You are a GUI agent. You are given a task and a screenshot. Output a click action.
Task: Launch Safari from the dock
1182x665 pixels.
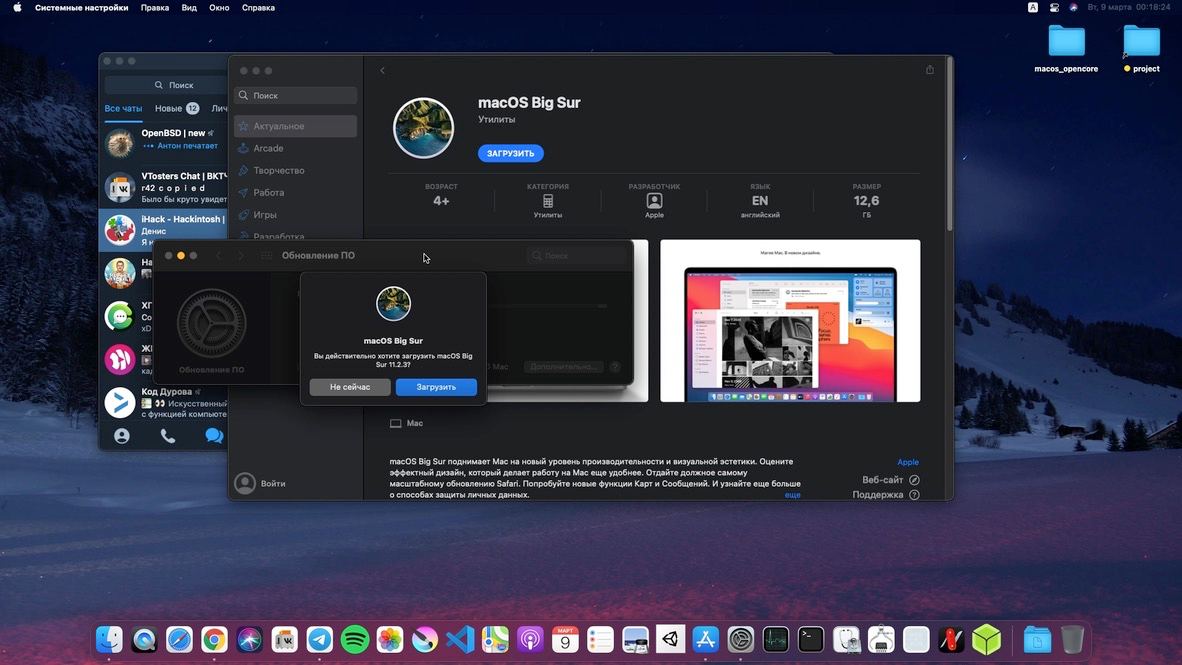pyautogui.click(x=179, y=640)
